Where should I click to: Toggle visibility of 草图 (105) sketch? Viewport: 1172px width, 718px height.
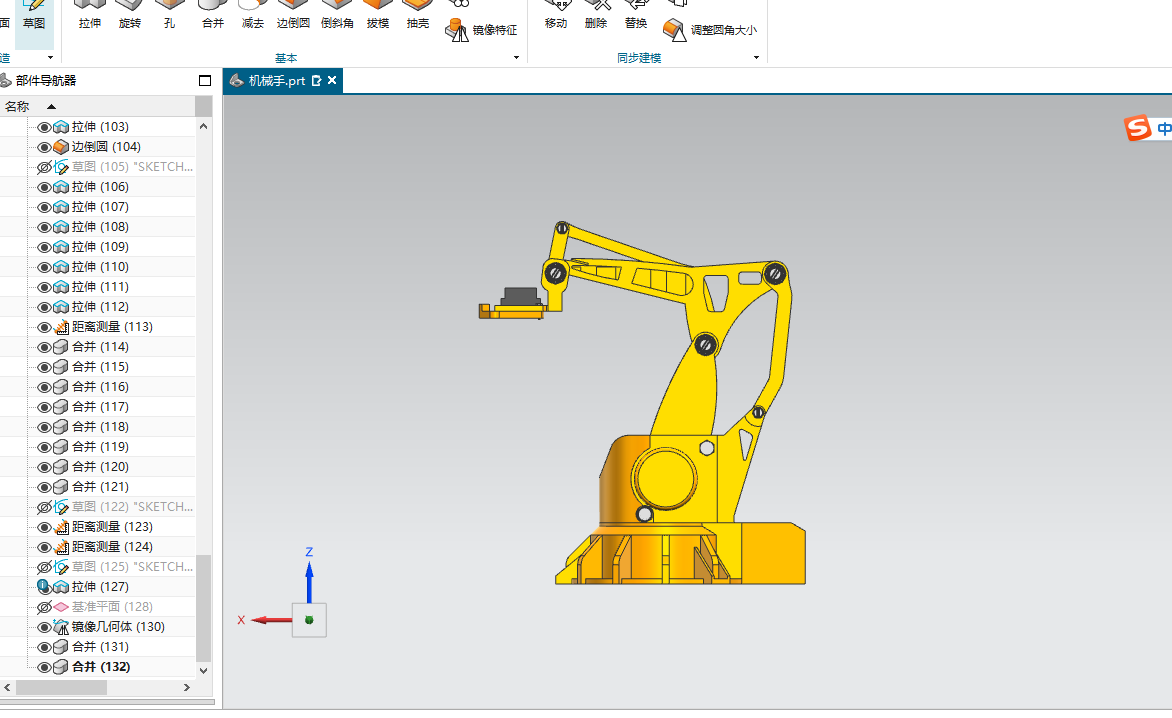pos(44,167)
